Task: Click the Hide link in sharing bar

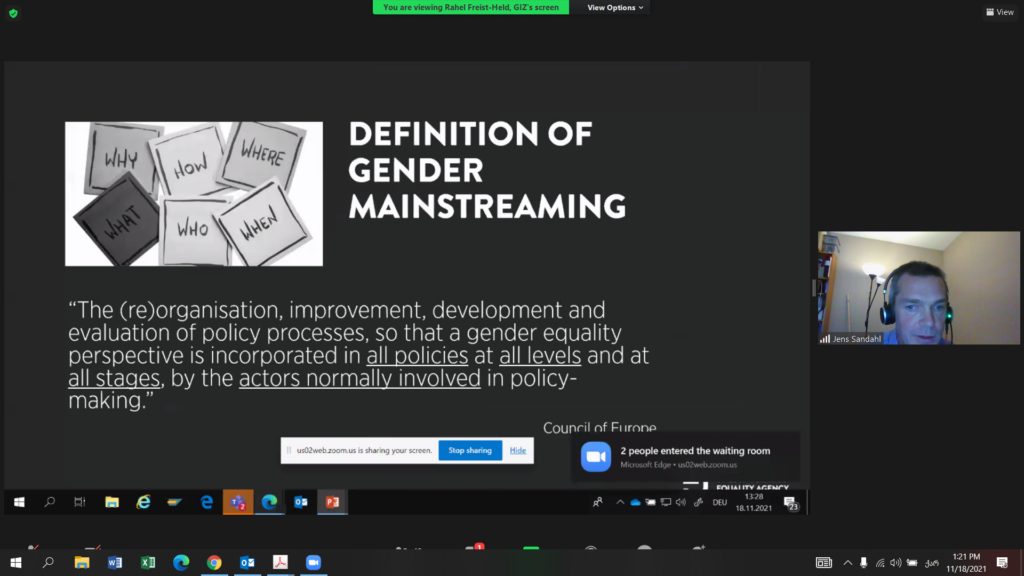Action: click(518, 451)
